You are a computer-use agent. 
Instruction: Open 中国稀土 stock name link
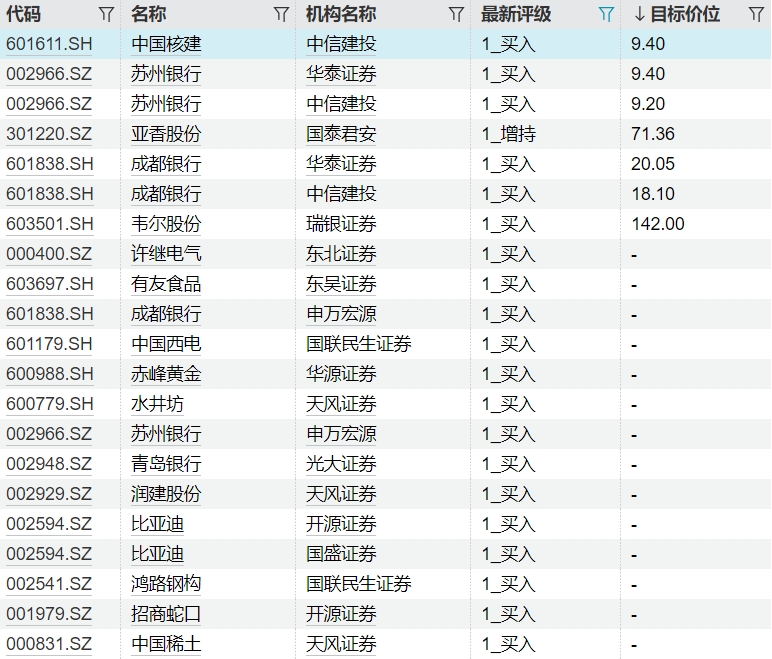point(166,645)
